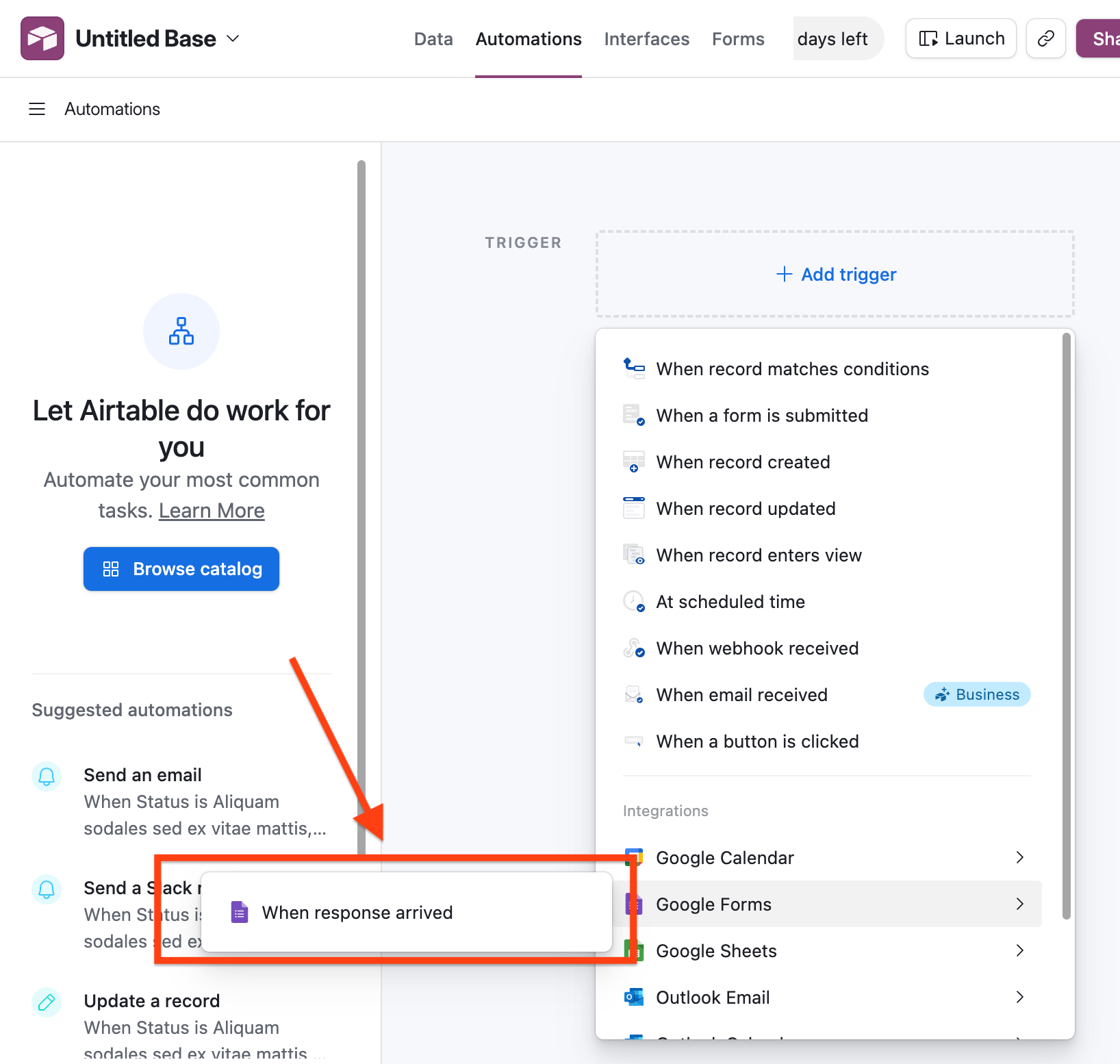1120x1064 pixels.
Task: Expand the Outlook Email chevron
Action: click(x=1019, y=997)
